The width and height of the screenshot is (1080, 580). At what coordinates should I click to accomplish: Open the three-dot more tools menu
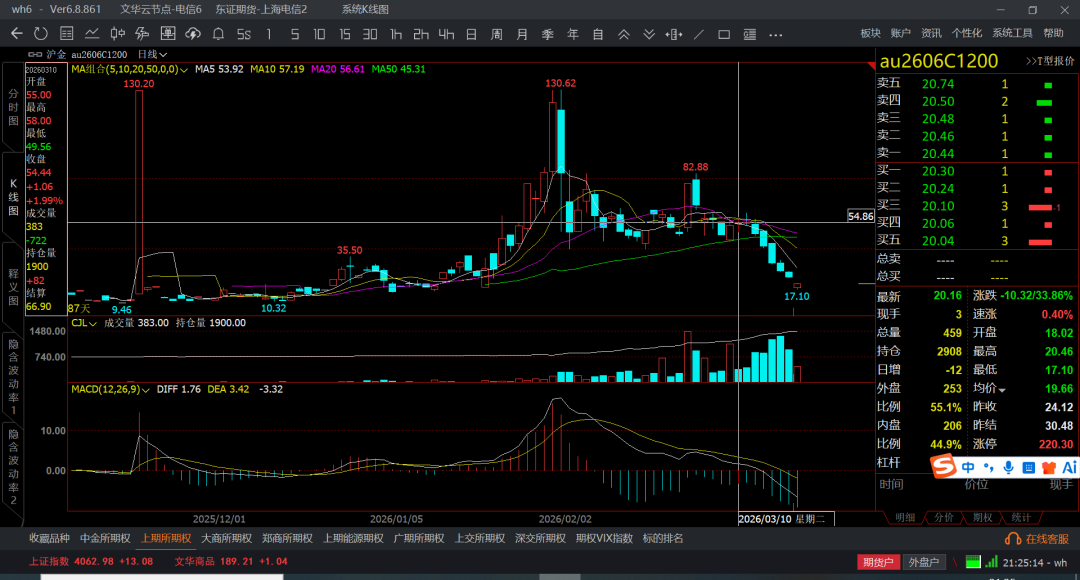point(774,34)
